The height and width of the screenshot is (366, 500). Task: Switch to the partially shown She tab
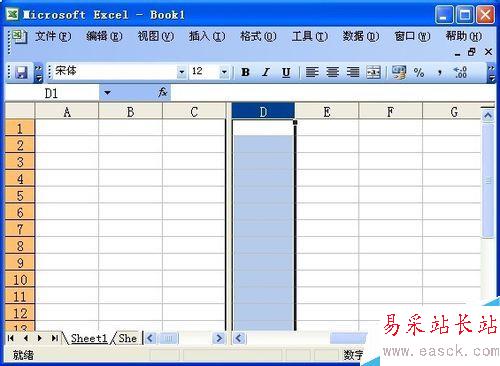pyautogui.click(x=128, y=338)
